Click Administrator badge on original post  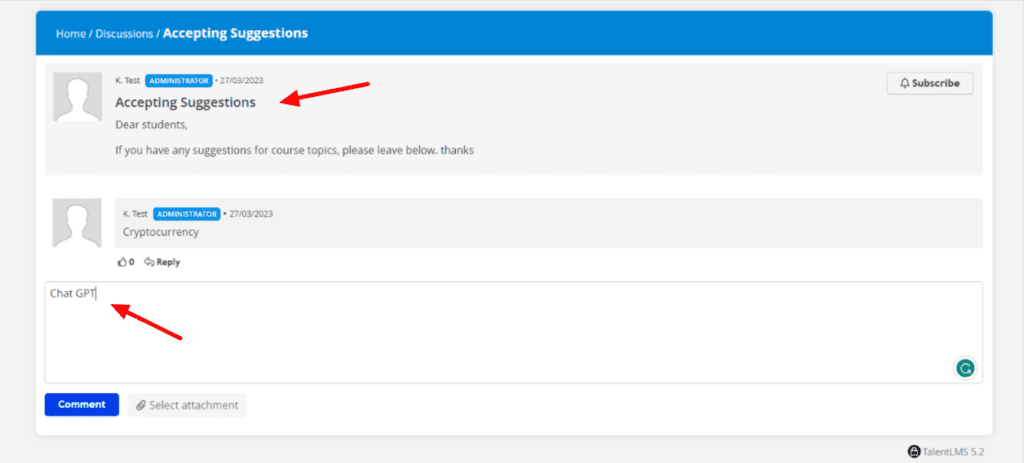pos(179,81)
